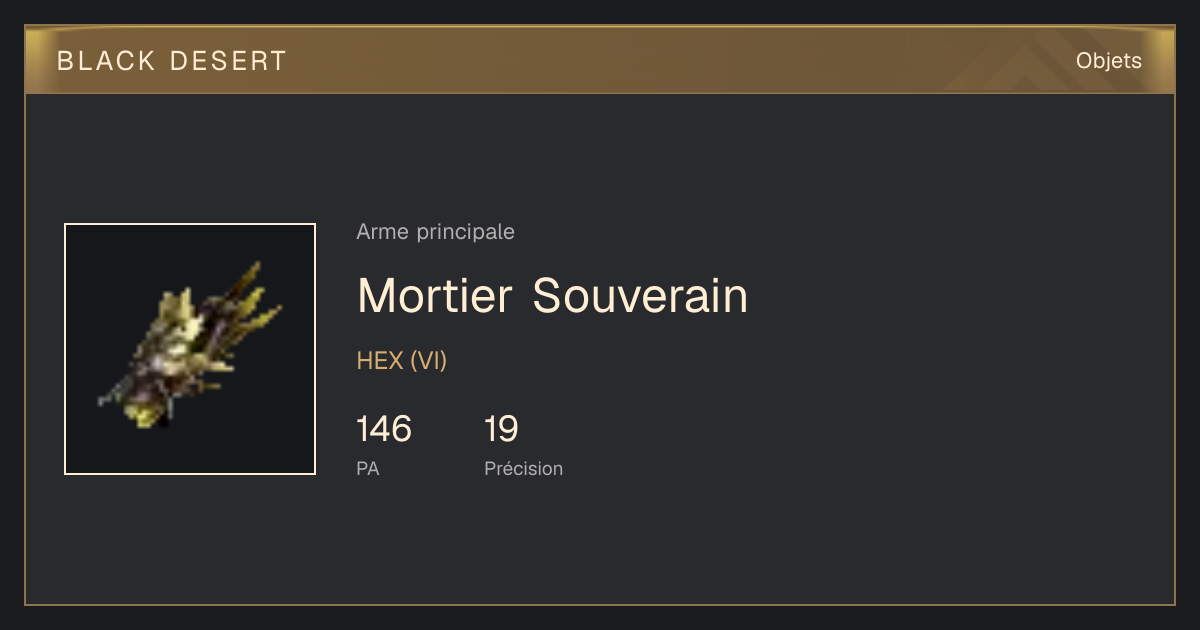Image resolution: width=1200 pixels, height=630 pixels.
Task: Click the Précision stat label
Action: 523,468
